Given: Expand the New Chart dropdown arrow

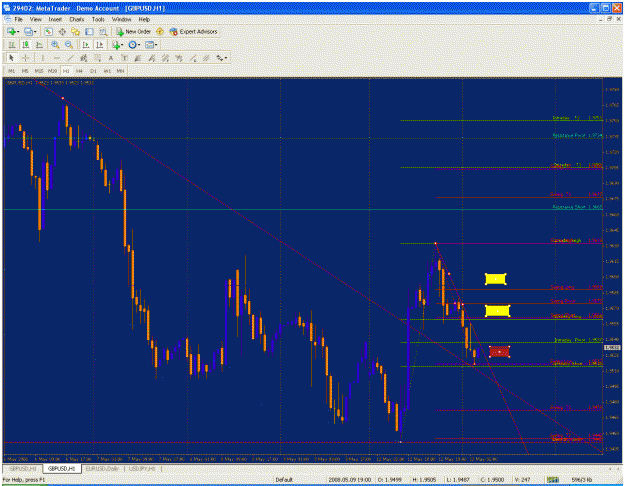Looking at the screenshot, I should point(18,32).
